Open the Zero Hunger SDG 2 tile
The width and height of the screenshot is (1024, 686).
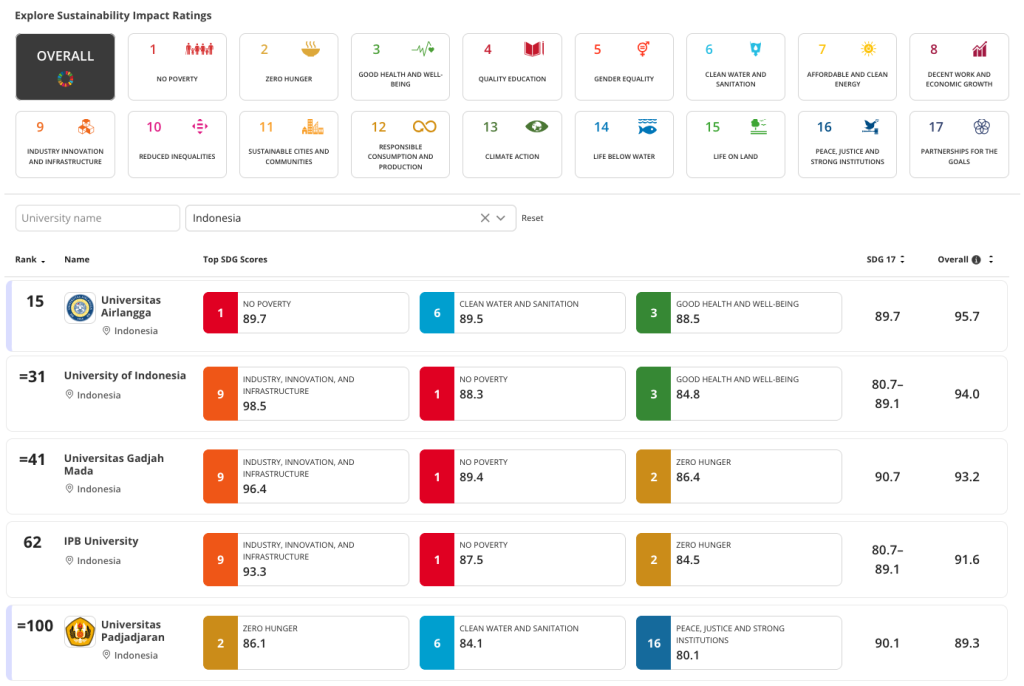[289, 67]
